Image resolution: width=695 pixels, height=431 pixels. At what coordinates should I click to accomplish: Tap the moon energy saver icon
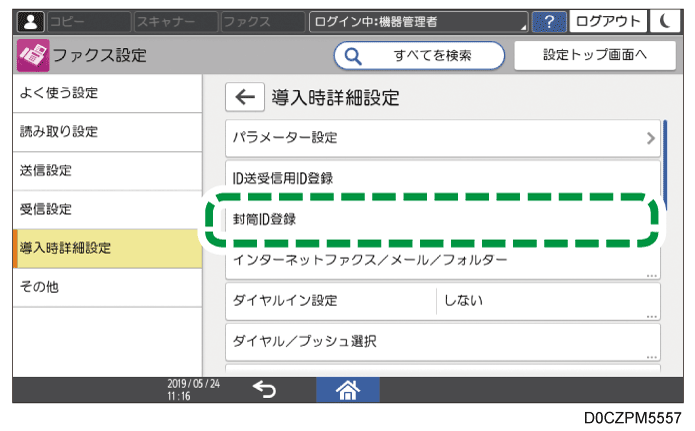(x=665, y=21)
